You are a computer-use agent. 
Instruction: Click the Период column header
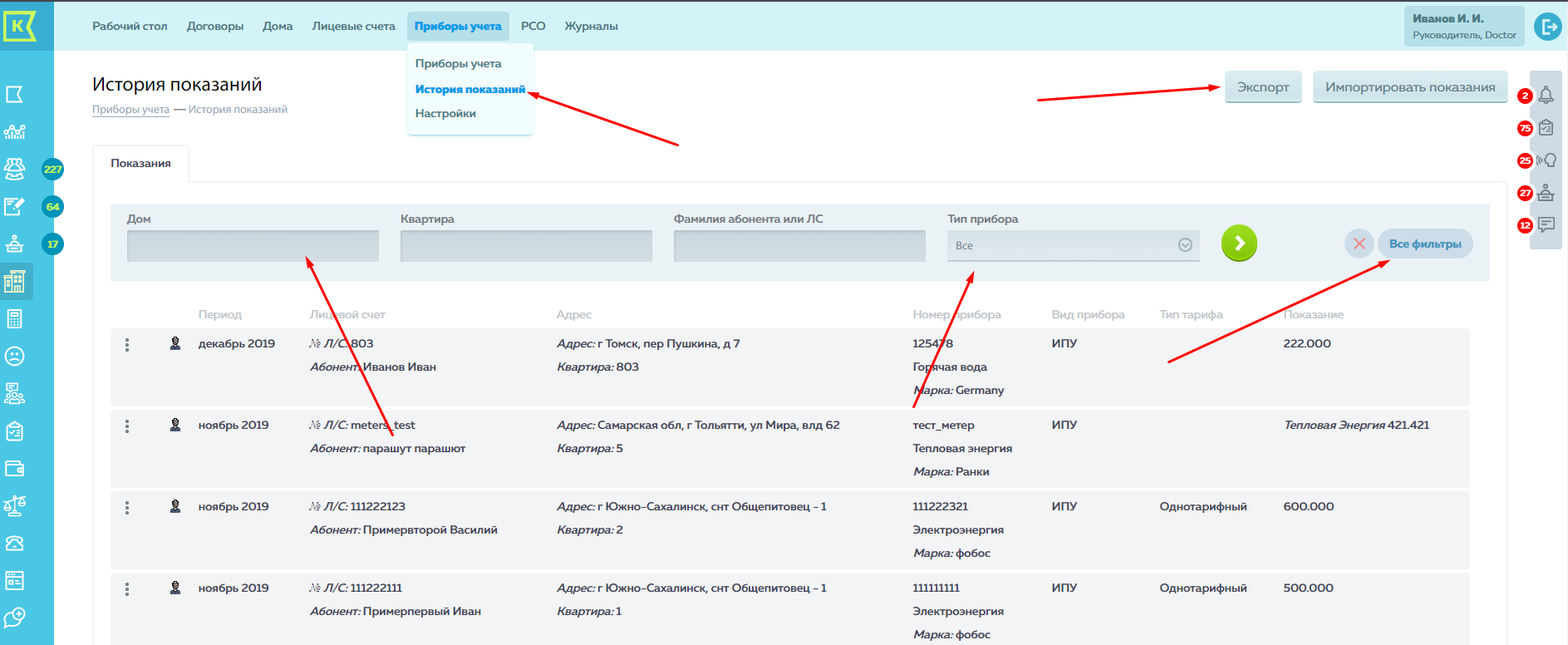[x=220, y=314]
